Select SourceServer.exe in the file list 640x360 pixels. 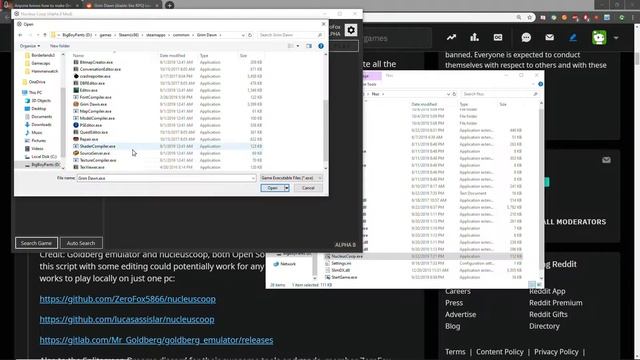click(95, 153)
